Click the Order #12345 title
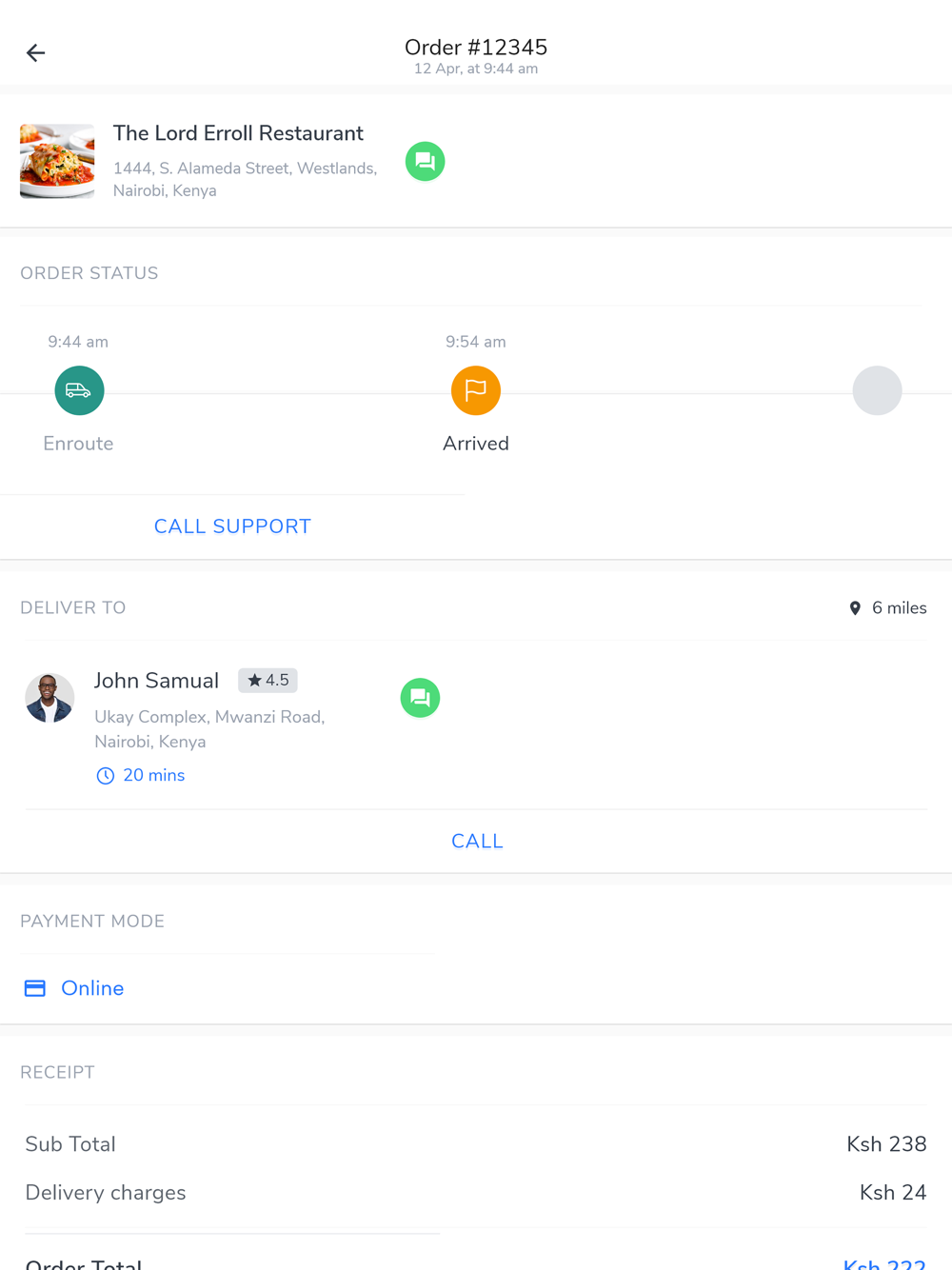This screenshot has width=952, height=1270. click(476, 48)
